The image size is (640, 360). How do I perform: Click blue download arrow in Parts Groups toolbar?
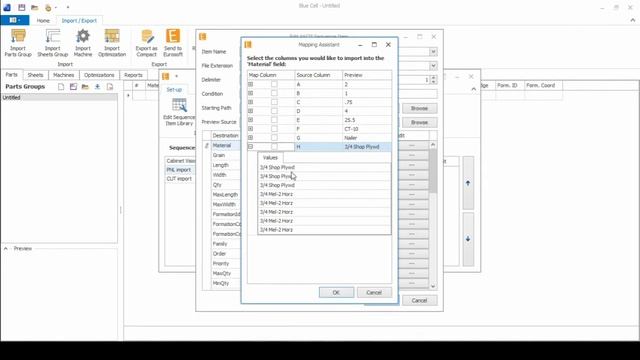tap(97, 87)
